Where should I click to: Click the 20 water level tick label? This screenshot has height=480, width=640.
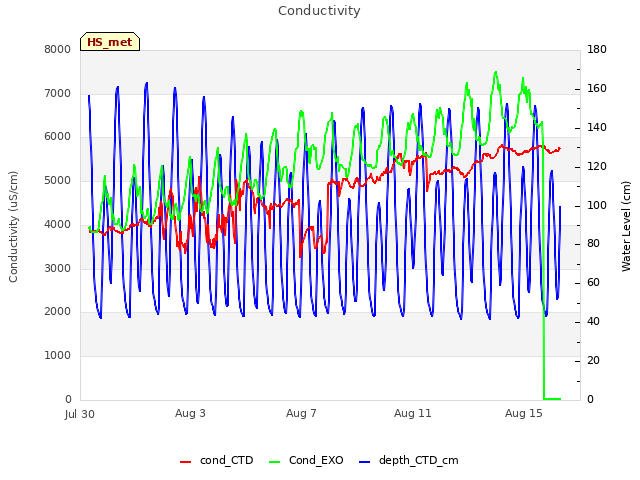pyautogui.click(x=593, y=360)
